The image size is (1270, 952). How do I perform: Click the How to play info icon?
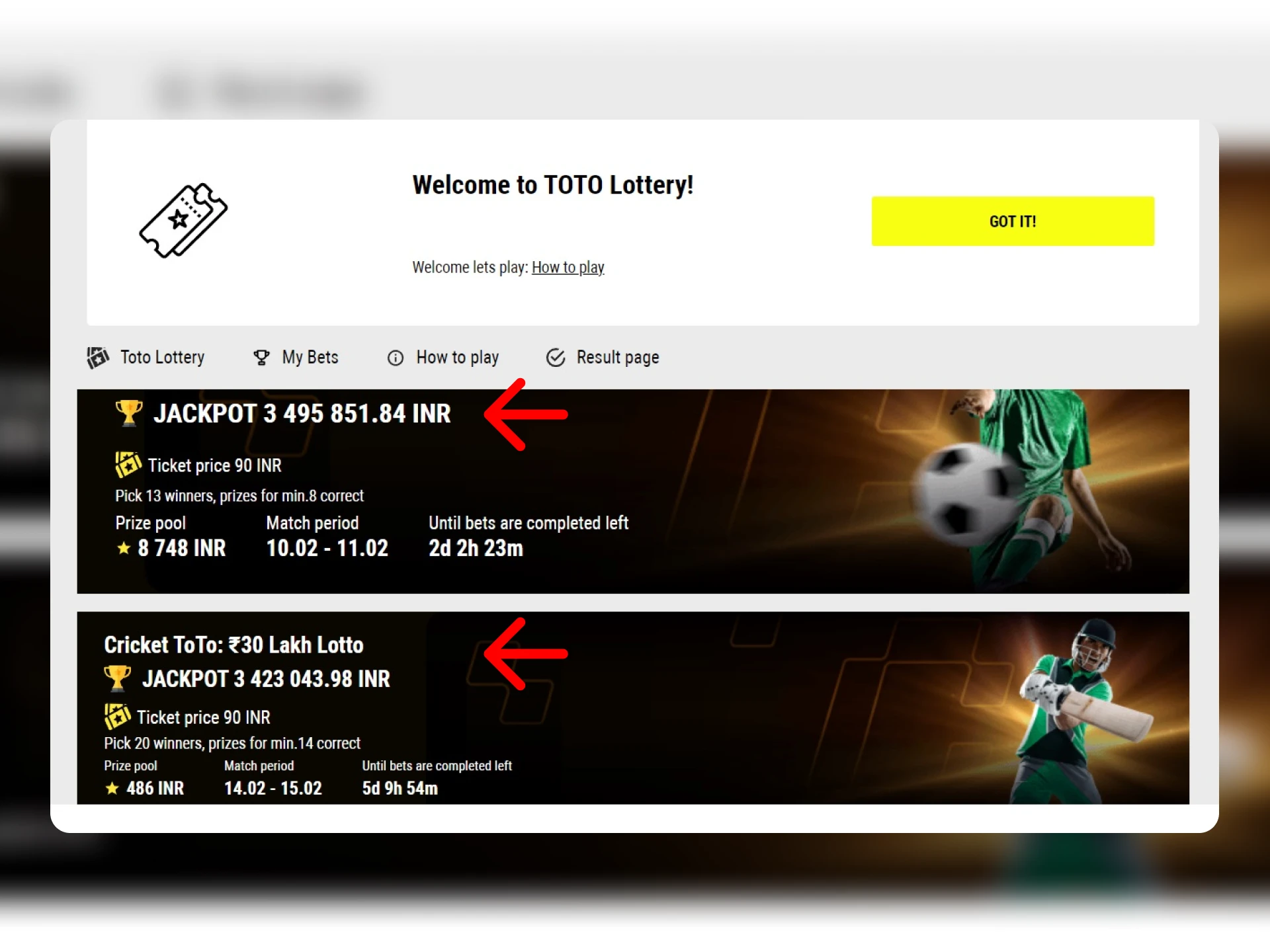pos(396,358)
